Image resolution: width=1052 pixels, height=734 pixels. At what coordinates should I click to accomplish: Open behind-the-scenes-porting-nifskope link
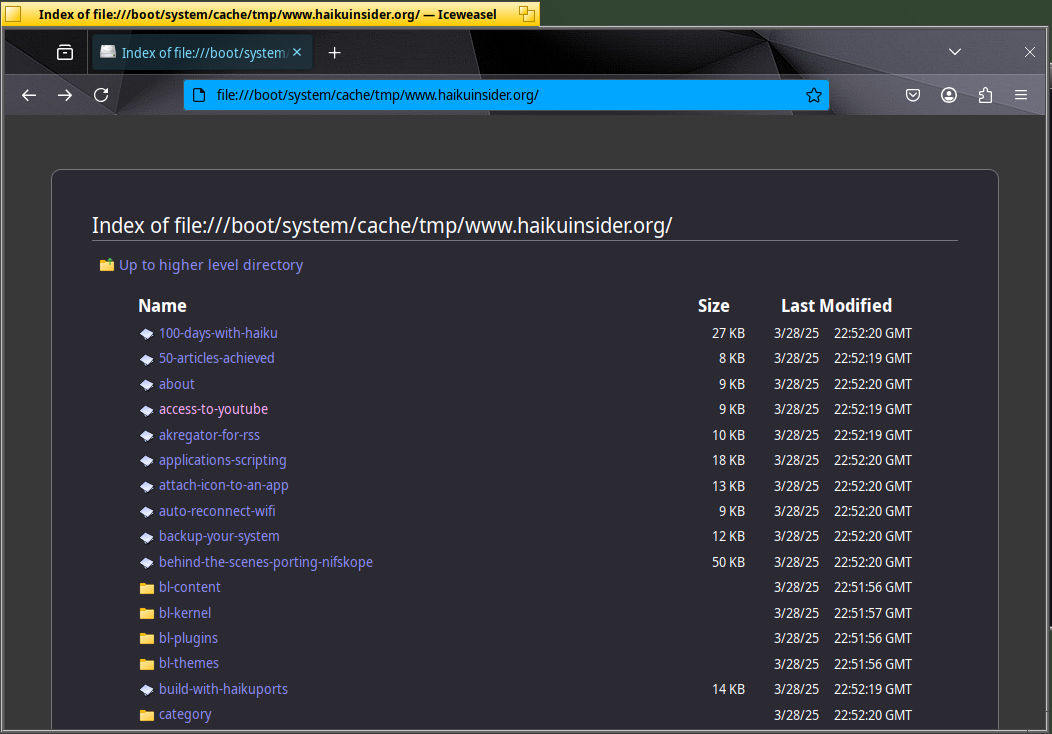tap(266, 562)
